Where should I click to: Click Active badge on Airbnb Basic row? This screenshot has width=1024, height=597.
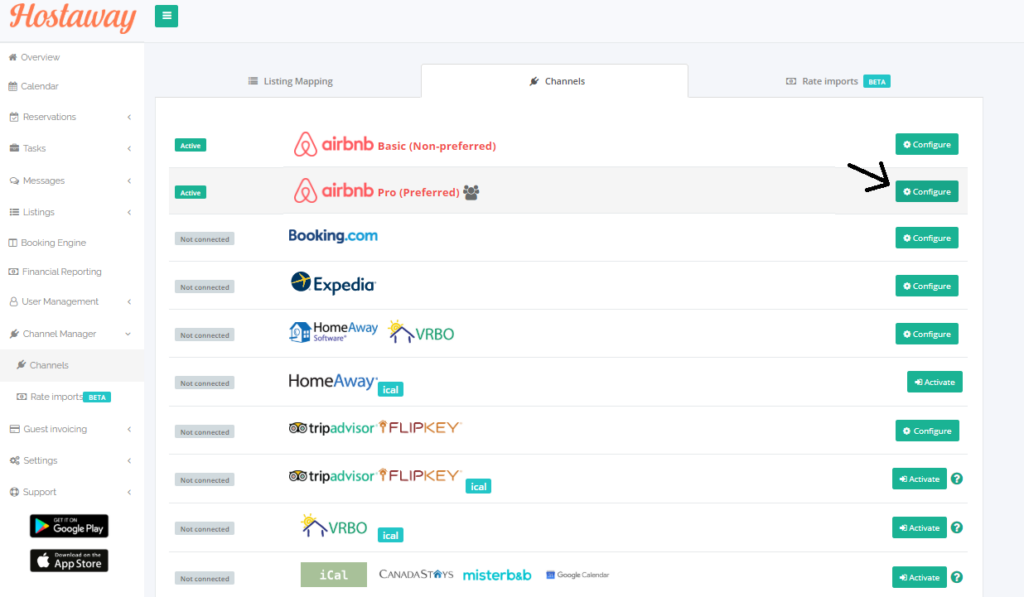coord(191,145)
